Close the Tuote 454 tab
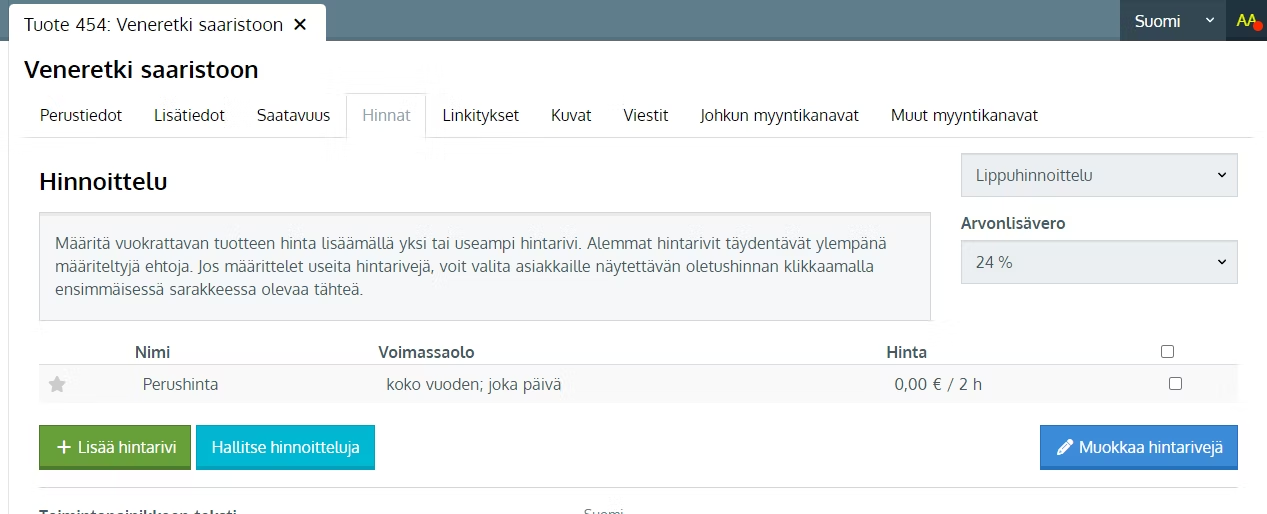 point(300,24)
